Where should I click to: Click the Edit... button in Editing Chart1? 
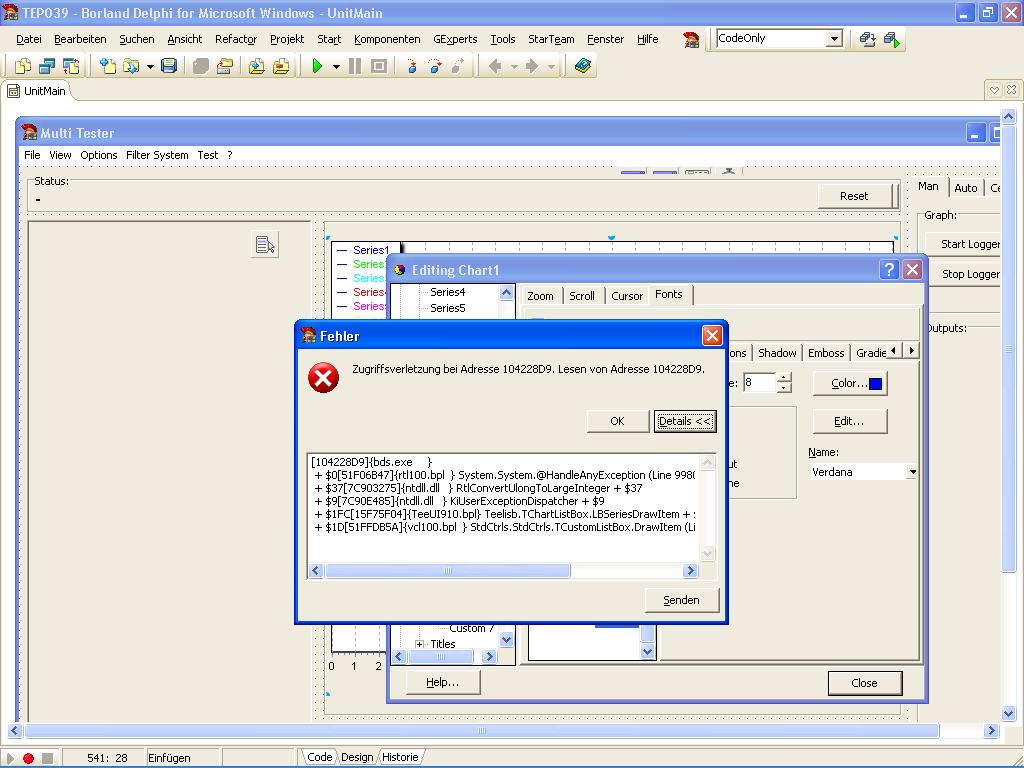click(x=849, y=421)
